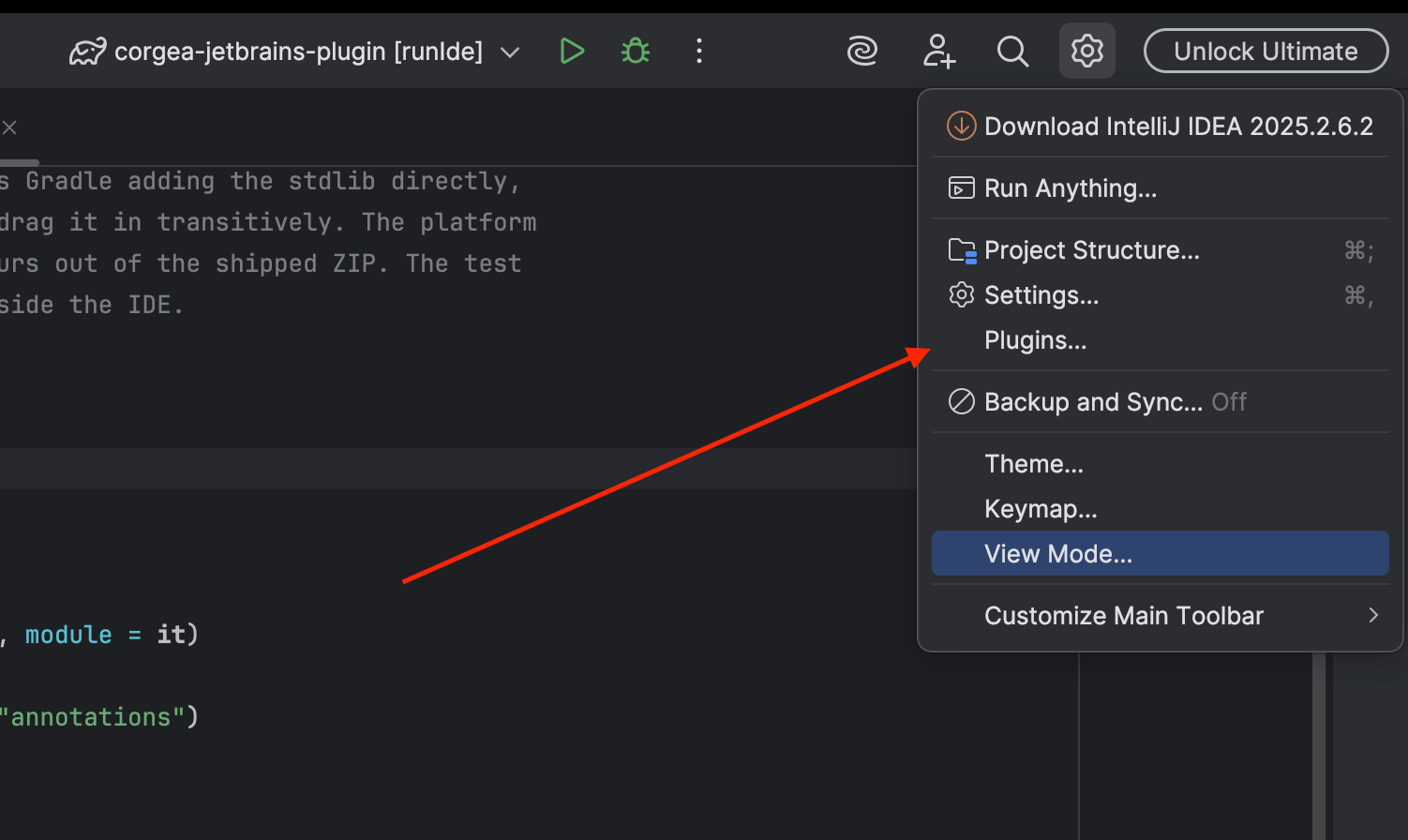Open Customize Main Toolbar submenu

[x=1161, y=616]
